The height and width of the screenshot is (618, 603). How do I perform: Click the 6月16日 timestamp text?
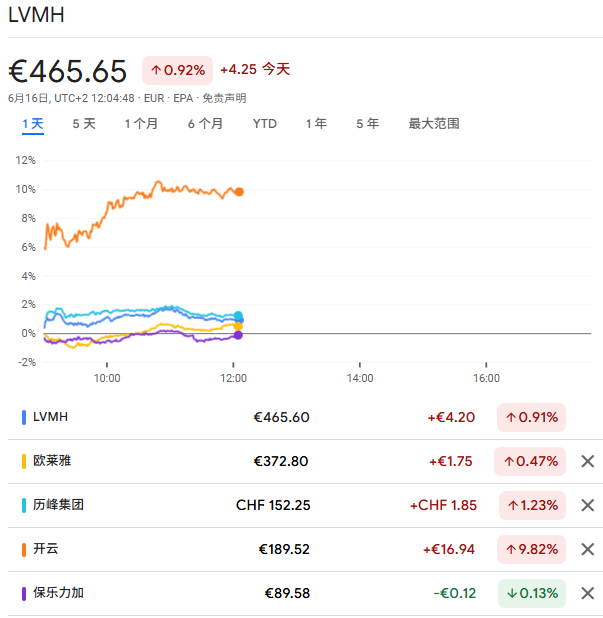tap(71, 98)
